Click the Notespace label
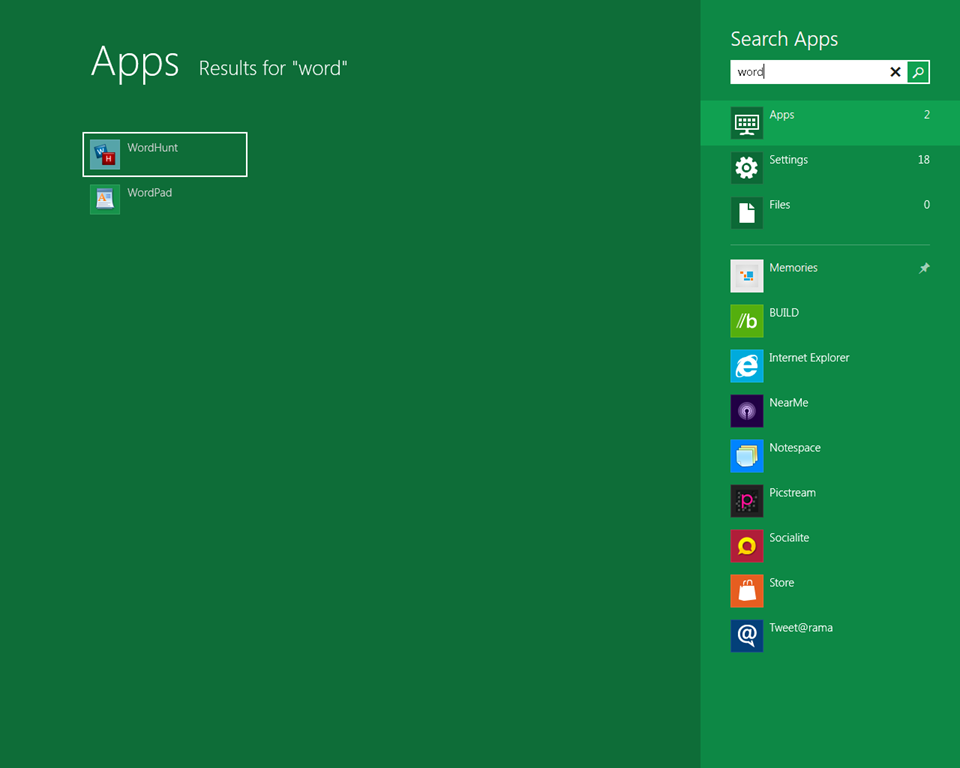The height and width of the screenshot is (768, 960). point(795,448)
